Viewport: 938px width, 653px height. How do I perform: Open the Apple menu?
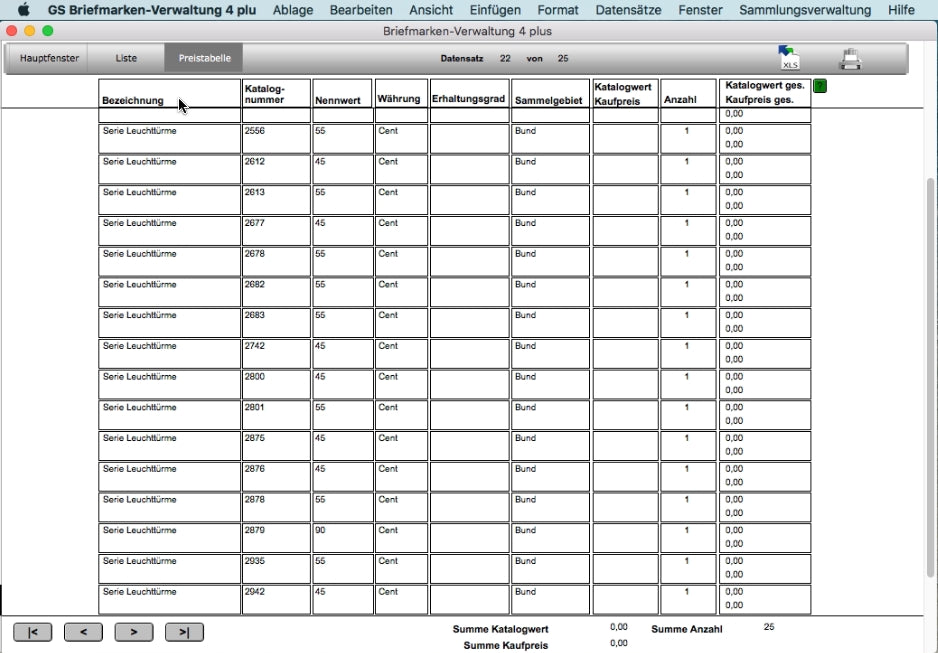pos(22,10)
